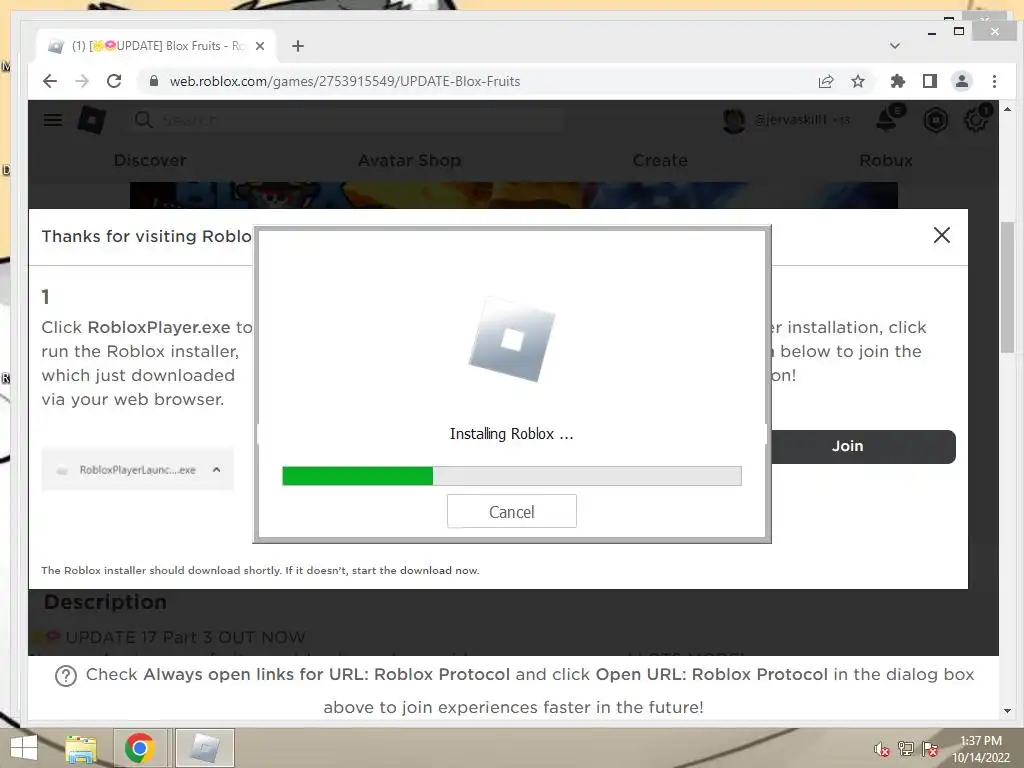Switch to the Roblox installer taskbar item
Image resolution: width=1024 pixels, height=768 pixels.
(x=204, y=748)
